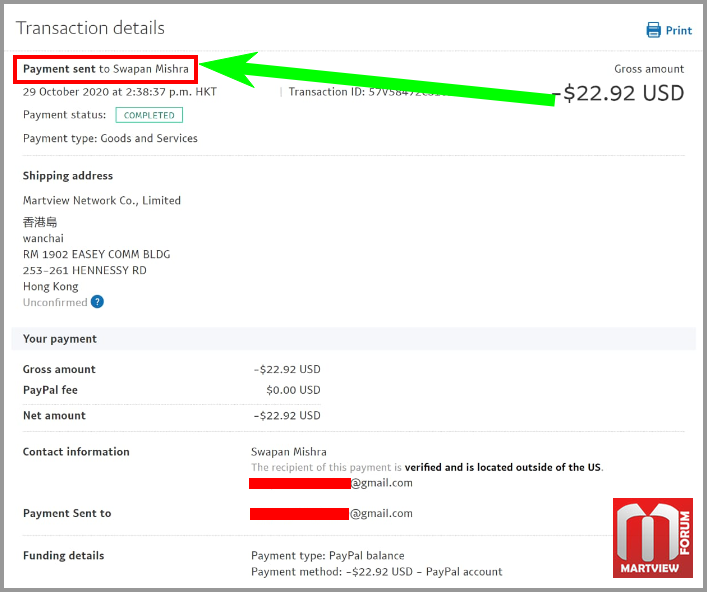Click the 'Unconfirmed' status text
707x592 pixels.
click(55, 302)
